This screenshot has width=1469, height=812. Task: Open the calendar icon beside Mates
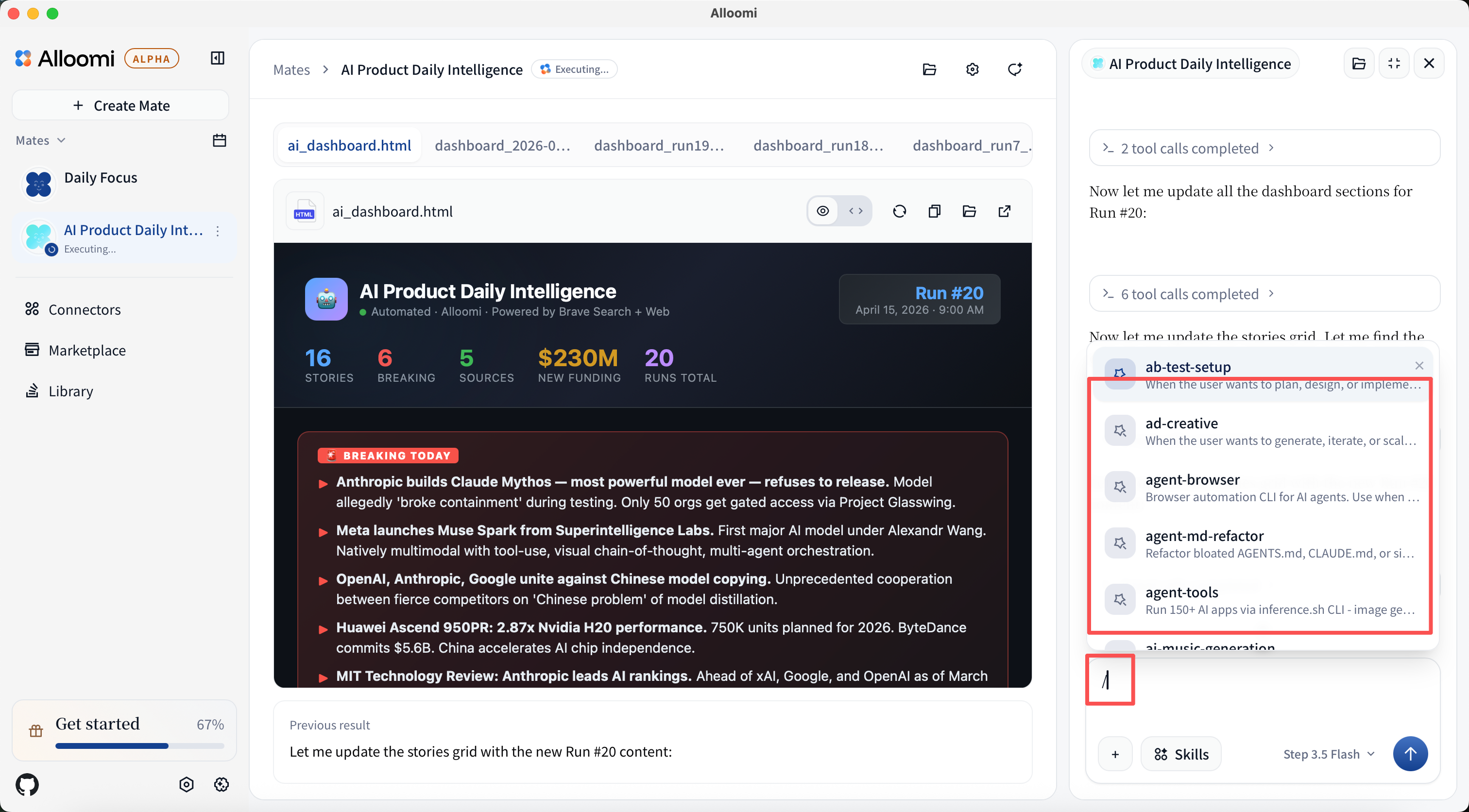pyautogui.click(x=219, y=140)
